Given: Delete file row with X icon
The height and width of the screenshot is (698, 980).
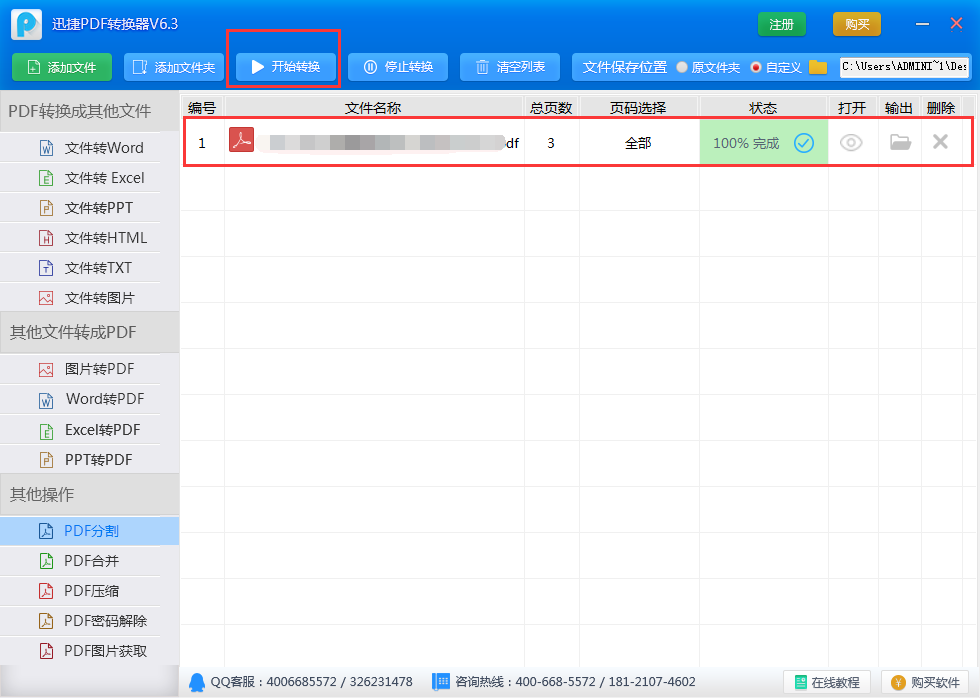Looking at the screenshot, I should pos(940,142).
